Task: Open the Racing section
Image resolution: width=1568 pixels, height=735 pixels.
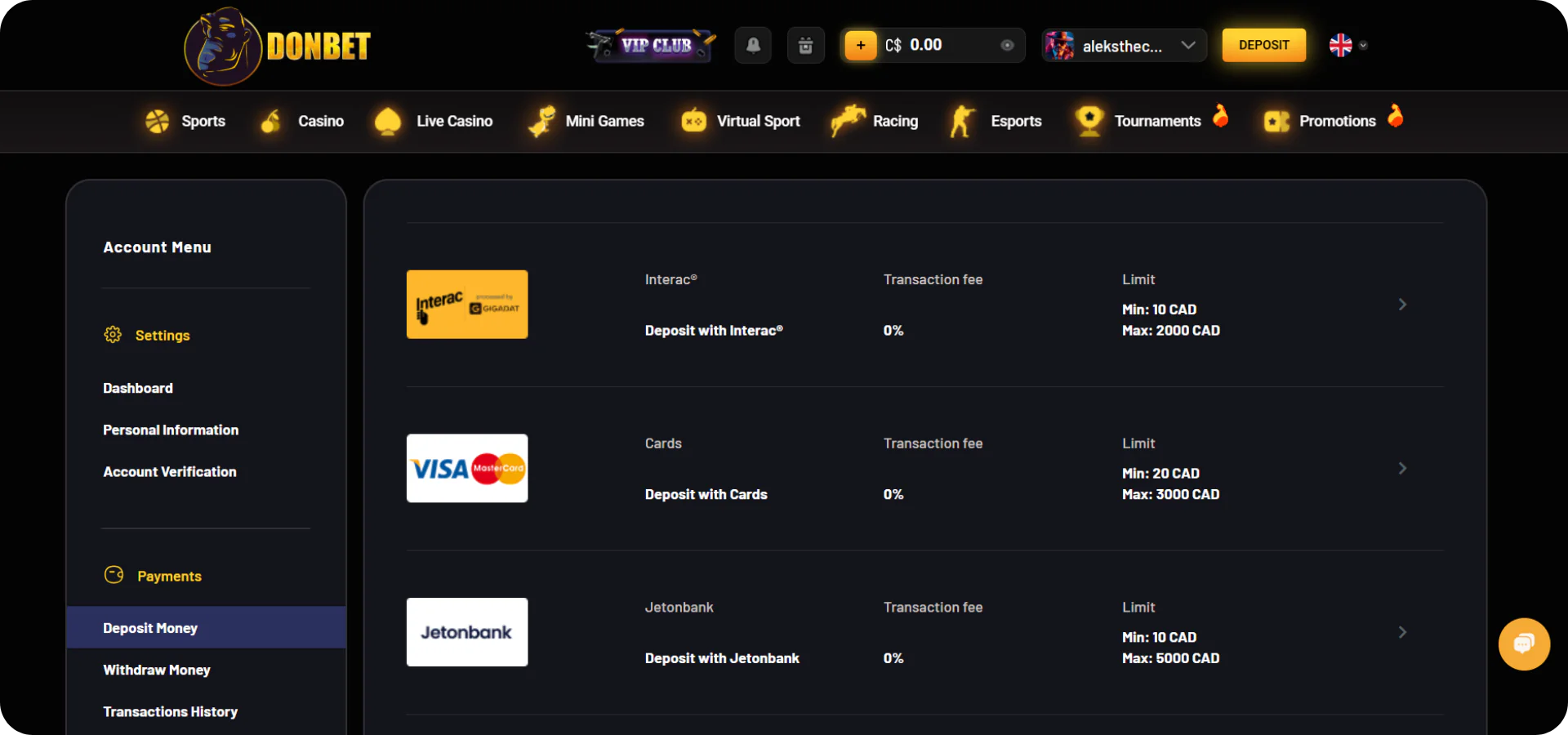Action: click(x=895, y=121)
